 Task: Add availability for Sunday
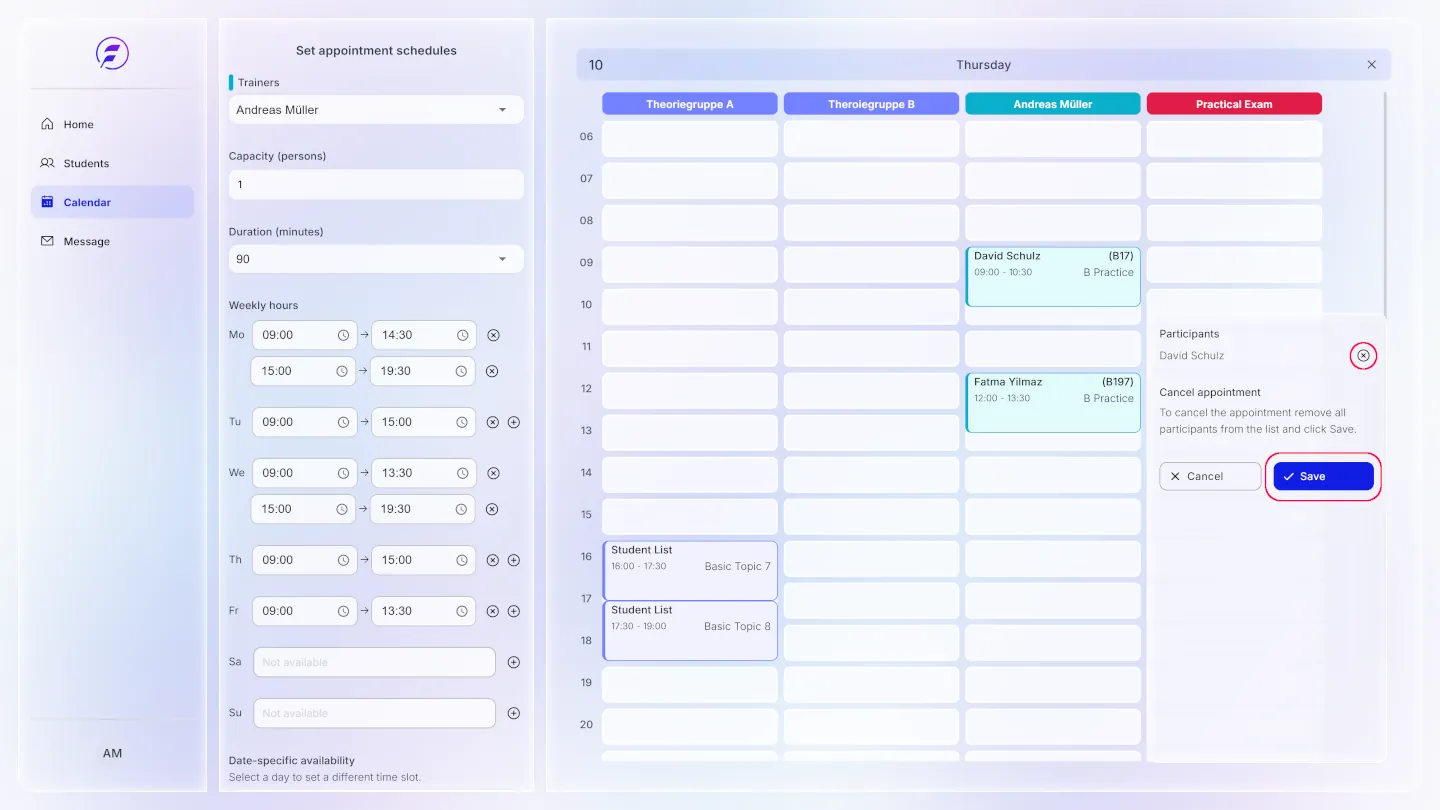point(514,713)
